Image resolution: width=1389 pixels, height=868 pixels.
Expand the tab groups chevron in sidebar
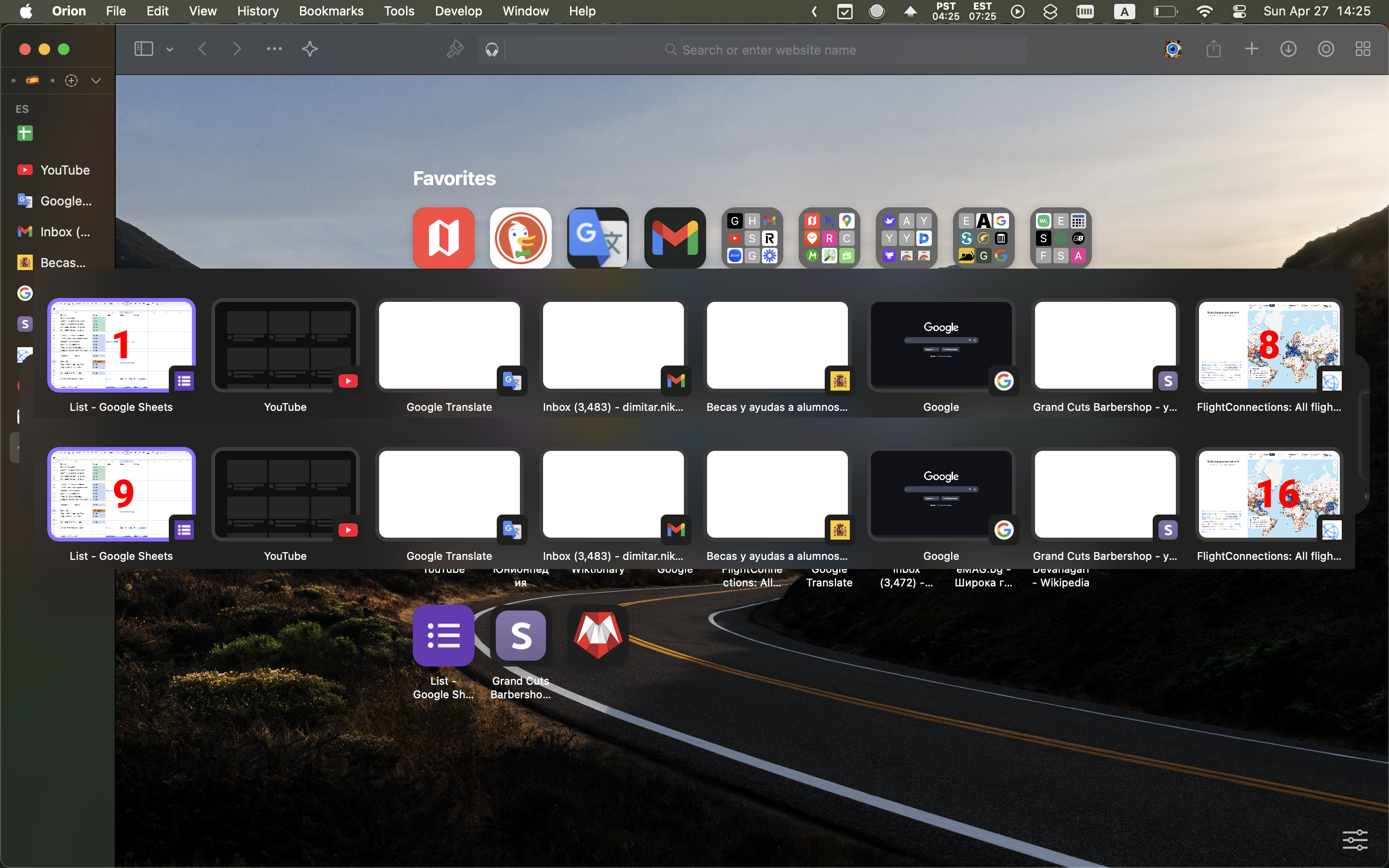click(x=96, y=81)
